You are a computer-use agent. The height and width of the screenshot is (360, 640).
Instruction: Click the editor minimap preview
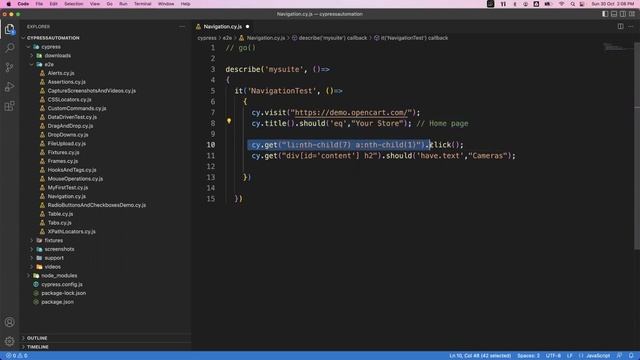(618, 47)
